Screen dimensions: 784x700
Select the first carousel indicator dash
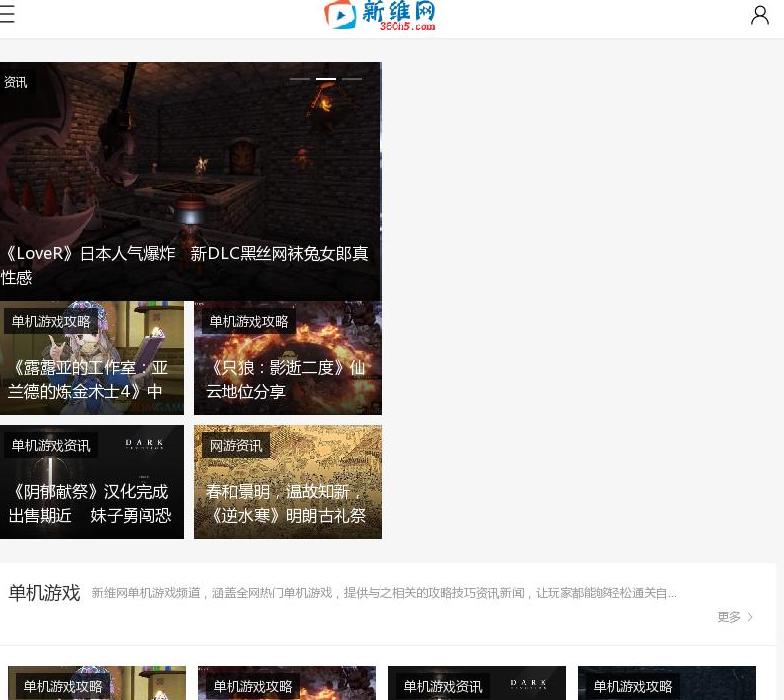300,79
